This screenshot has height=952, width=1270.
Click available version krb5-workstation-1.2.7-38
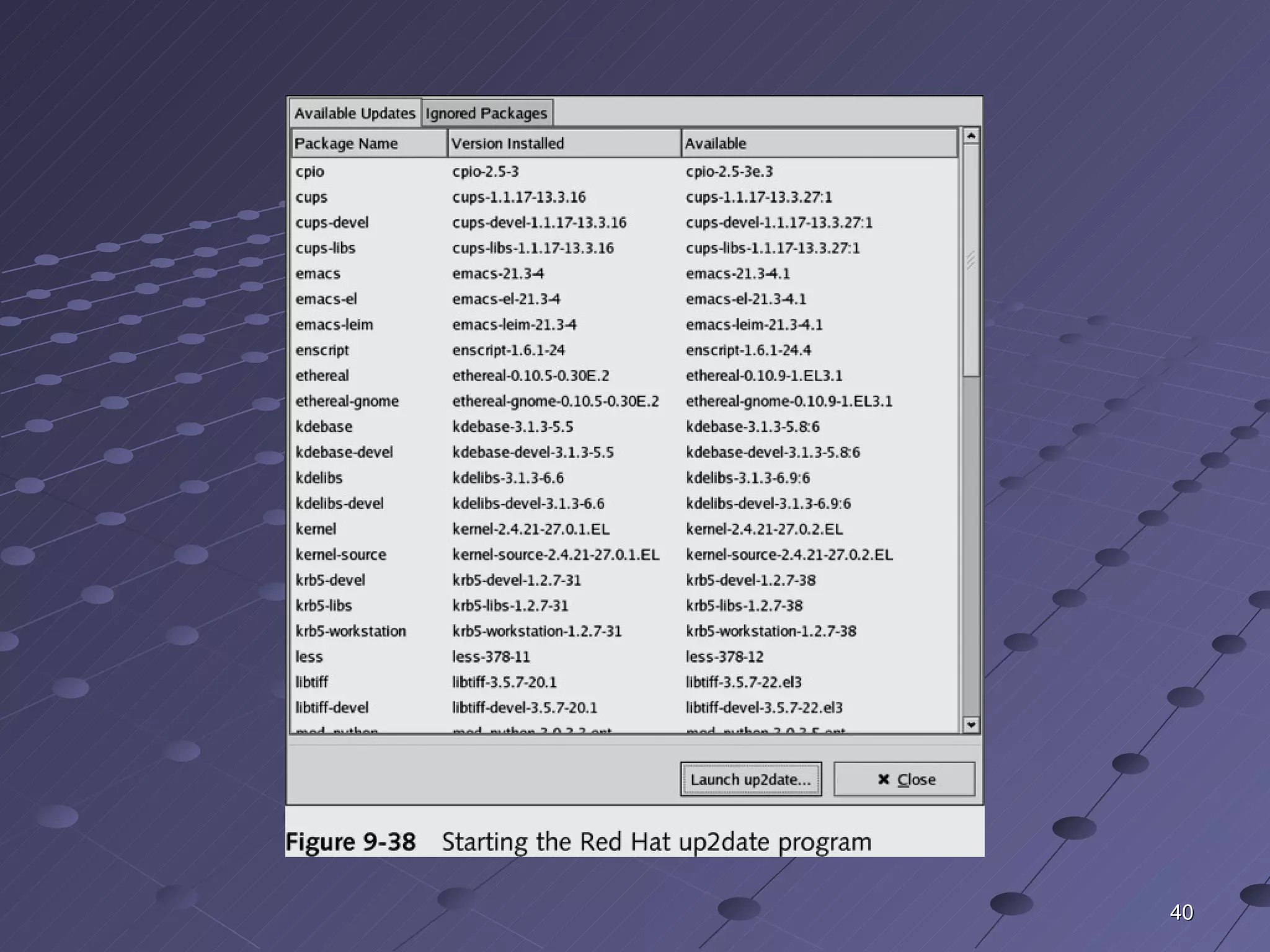coord(771,631)
